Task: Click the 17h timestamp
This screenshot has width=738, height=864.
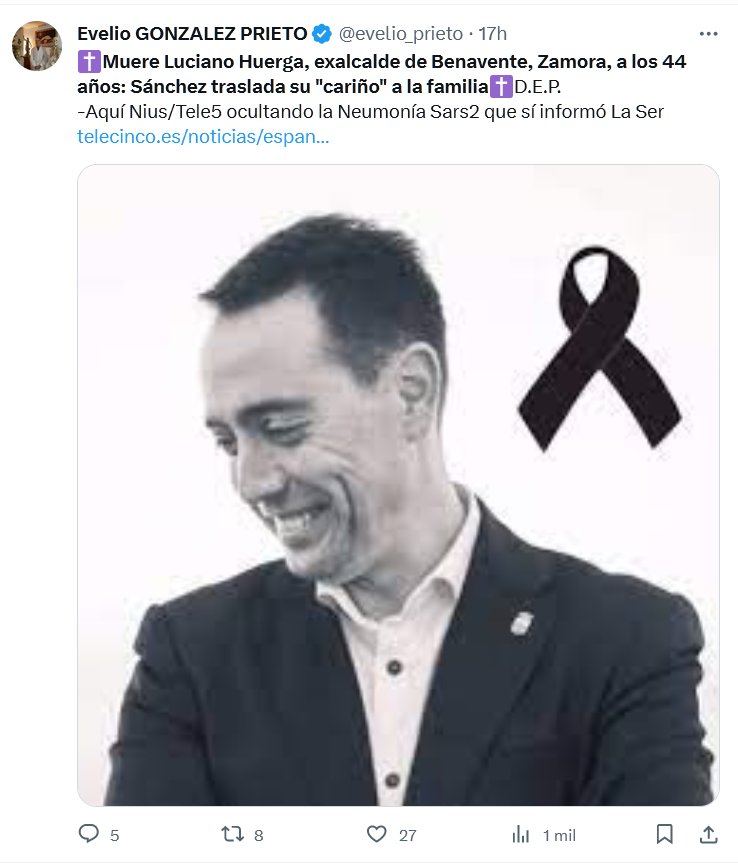Action: click(492, 34)
